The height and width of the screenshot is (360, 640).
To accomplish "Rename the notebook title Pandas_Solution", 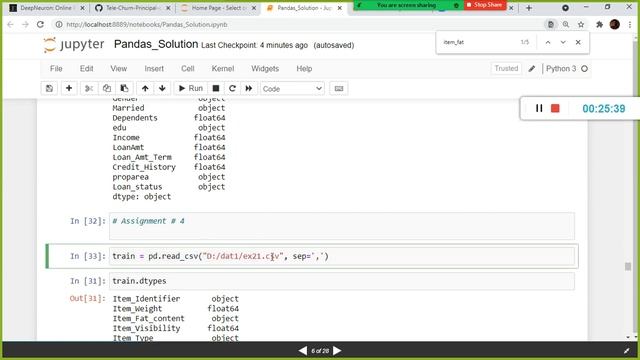I will coord(156,44).
